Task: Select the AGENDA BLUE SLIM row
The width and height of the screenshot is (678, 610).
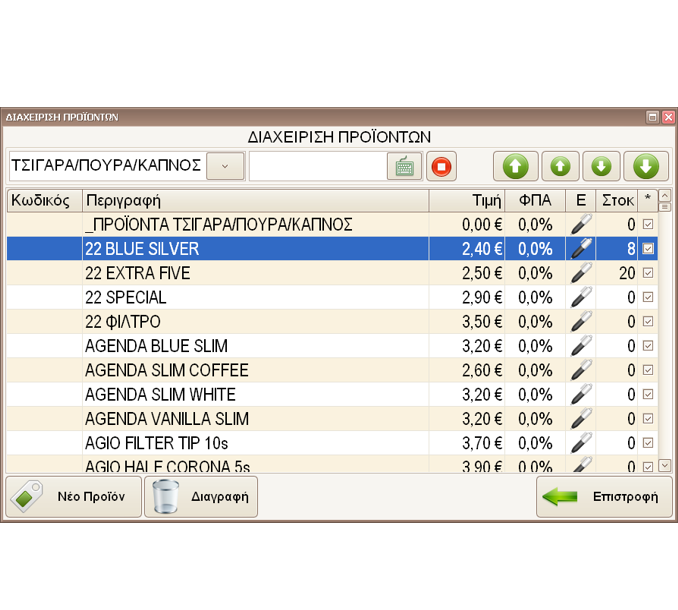Action: click(332, 345)
